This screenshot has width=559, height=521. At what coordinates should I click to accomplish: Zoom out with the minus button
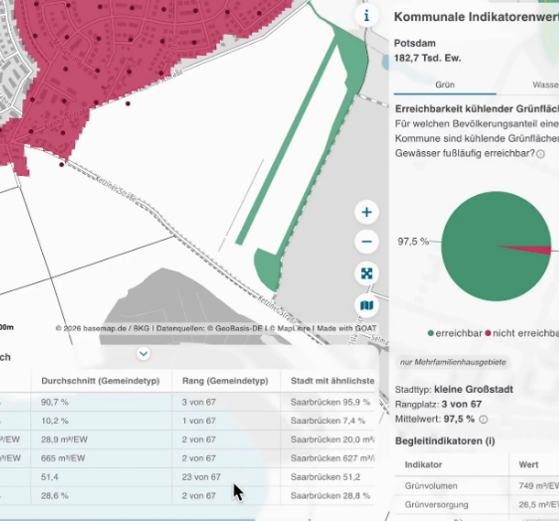366,242
